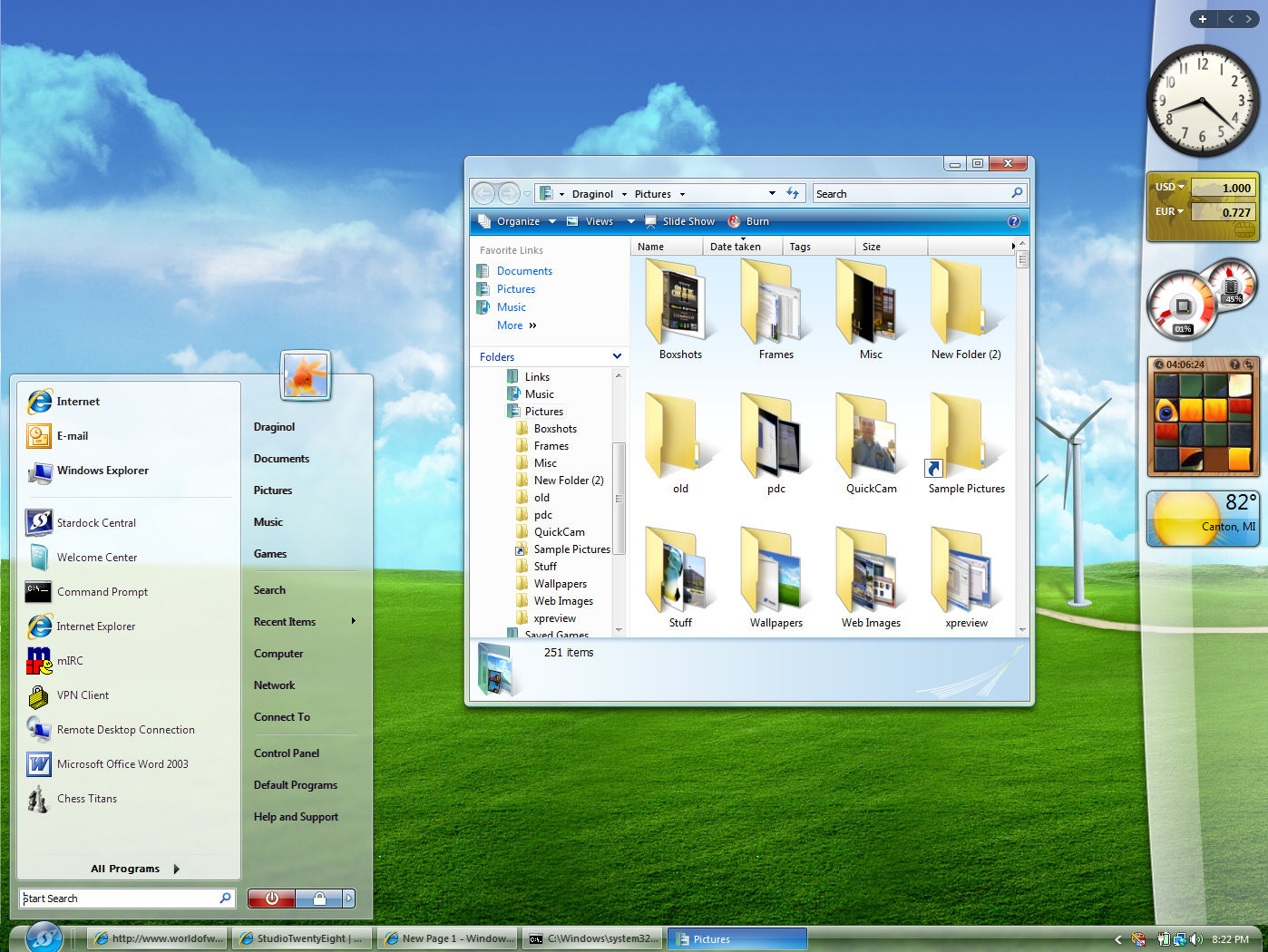Image resolution: width=1268 pixels, height=952 pixels.
Task: Click Refresh icon beside address bar
Action: click(793, 193)
